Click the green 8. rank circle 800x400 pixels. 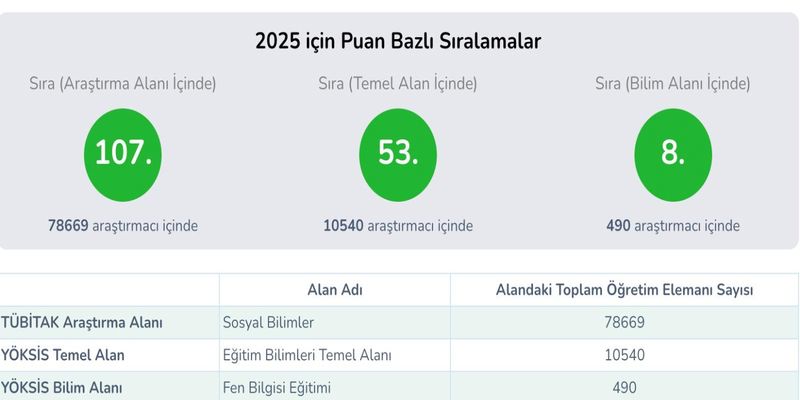pos(673,155)
